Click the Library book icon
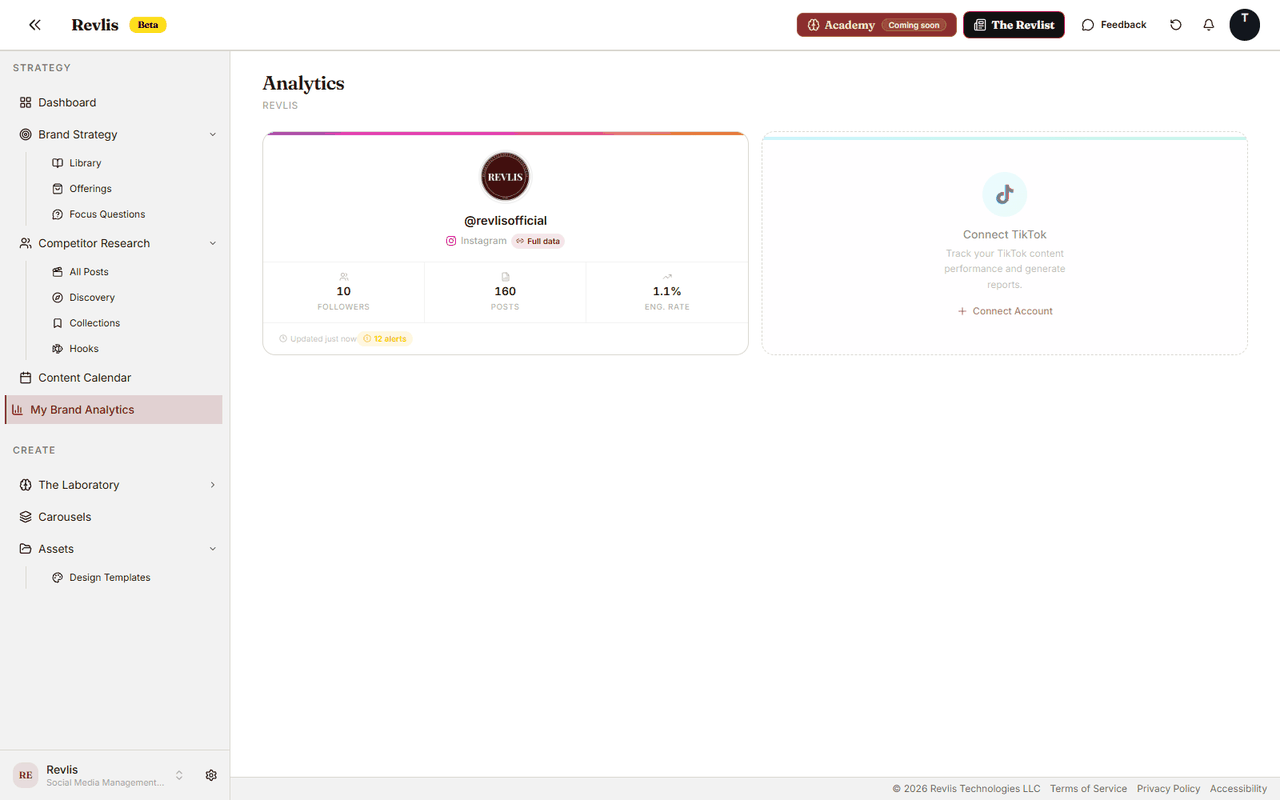The height and width of the screenshot is (800, 1280). [x=58, y=163]
